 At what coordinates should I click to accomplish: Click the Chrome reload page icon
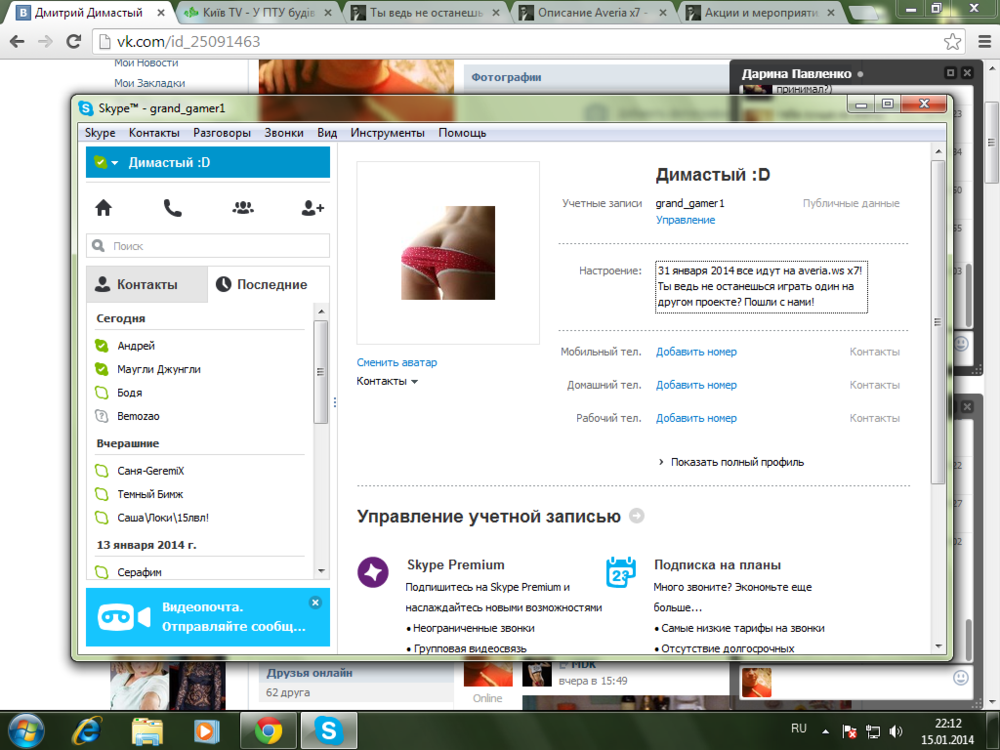click(x=75, y=42)
